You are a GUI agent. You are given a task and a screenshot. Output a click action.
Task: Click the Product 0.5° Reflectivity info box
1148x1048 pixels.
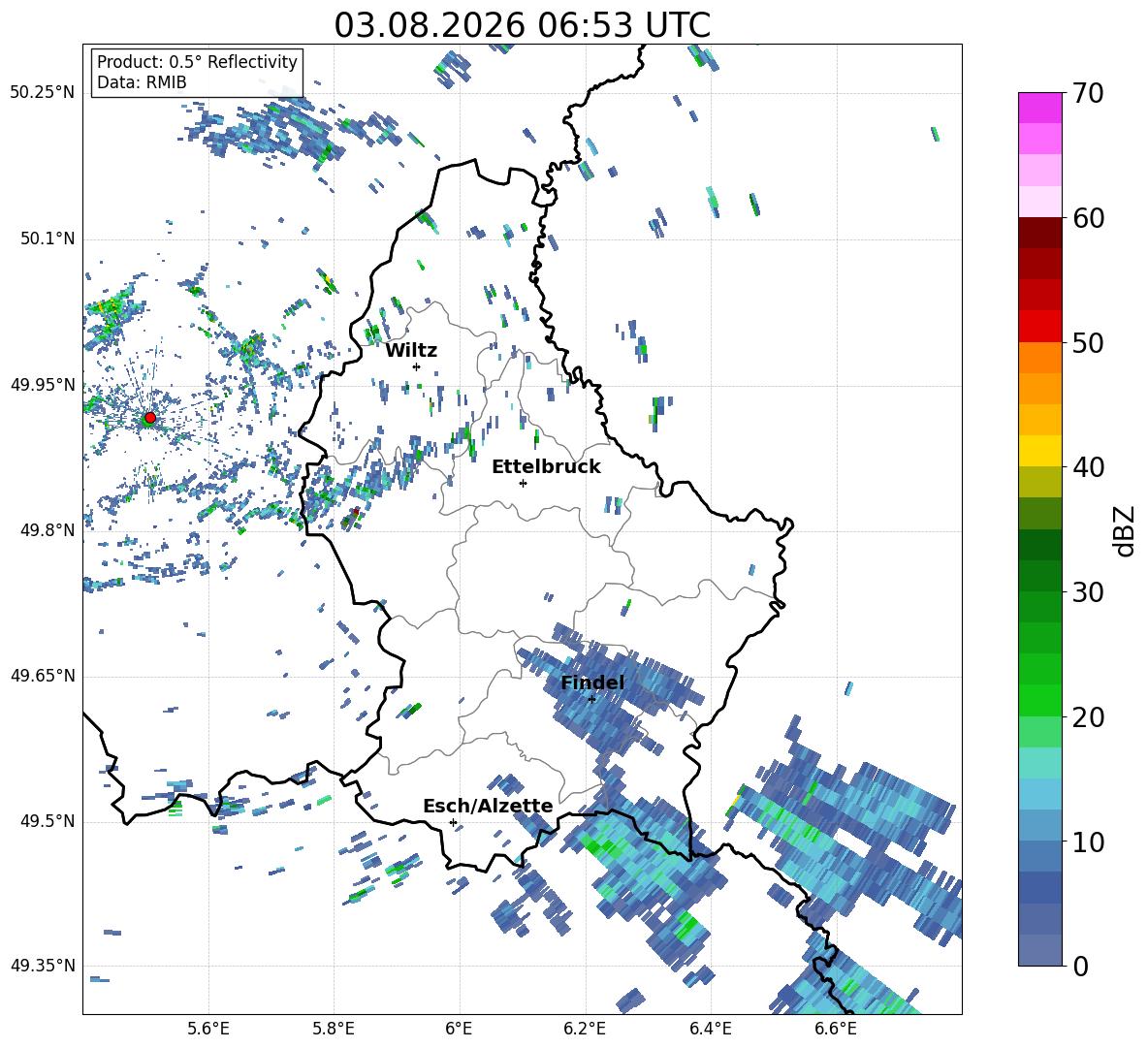click(197, 72)
